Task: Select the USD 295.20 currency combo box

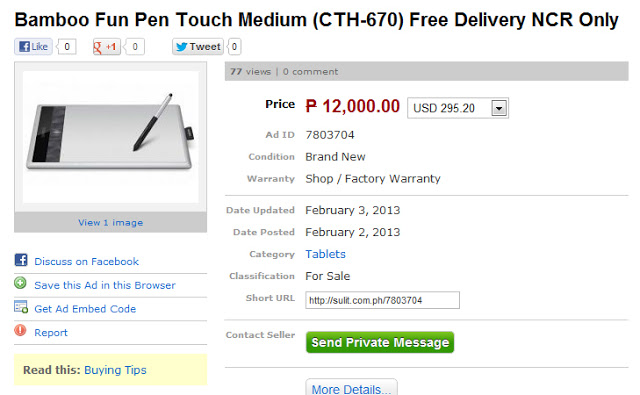Action: click(x=458, y=108)
